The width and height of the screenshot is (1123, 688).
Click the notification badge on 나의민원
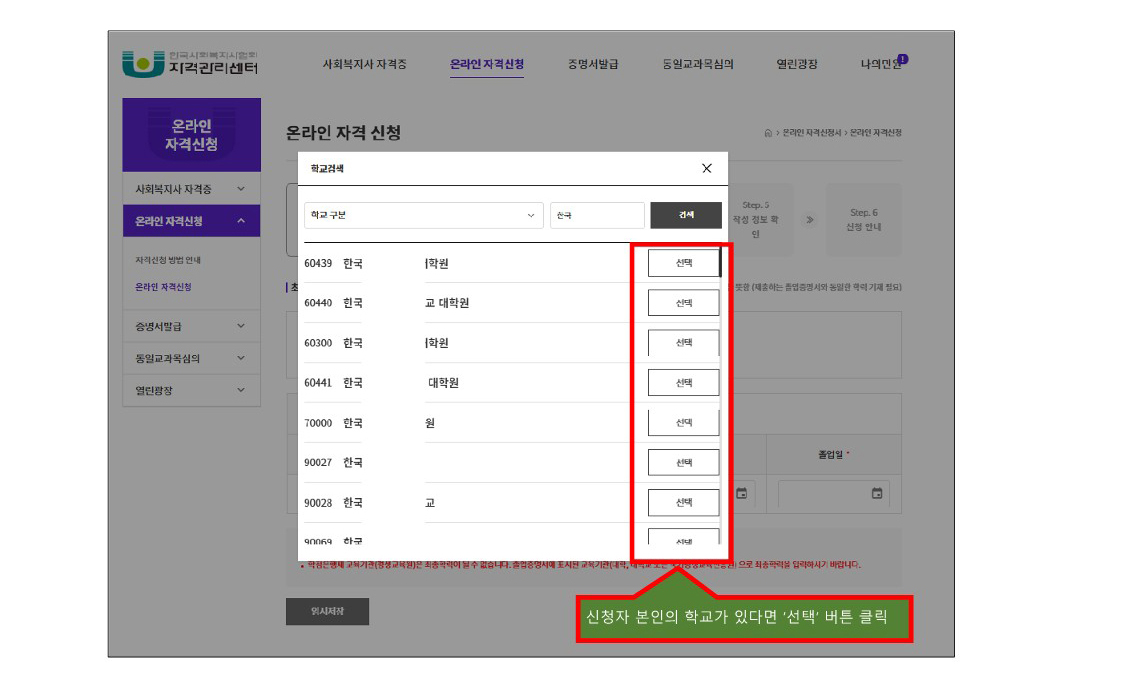(902, 59)
